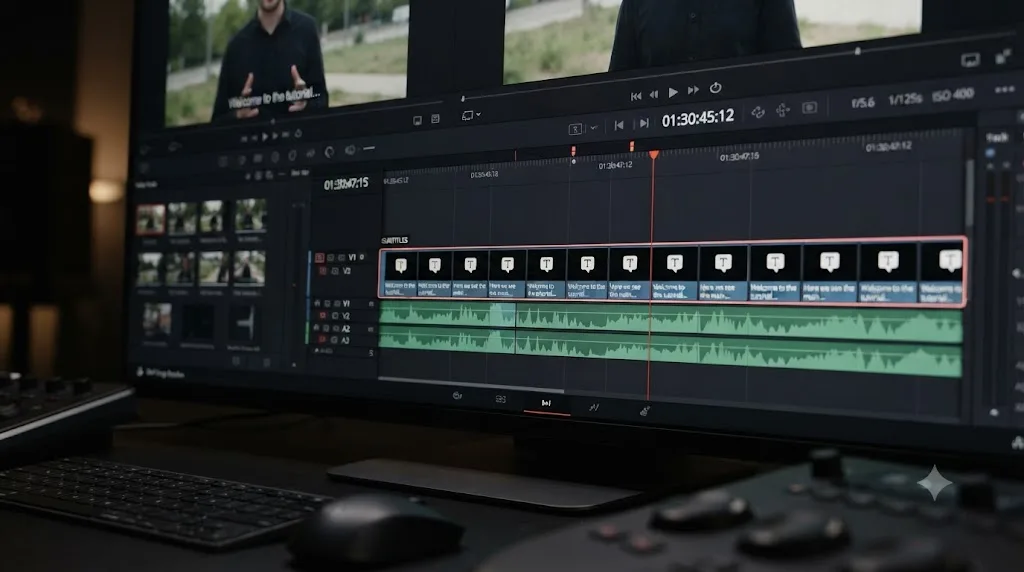Go to previous edit point beside the timecode
Screen dimensions: 1024x572
tap(618, 125)
